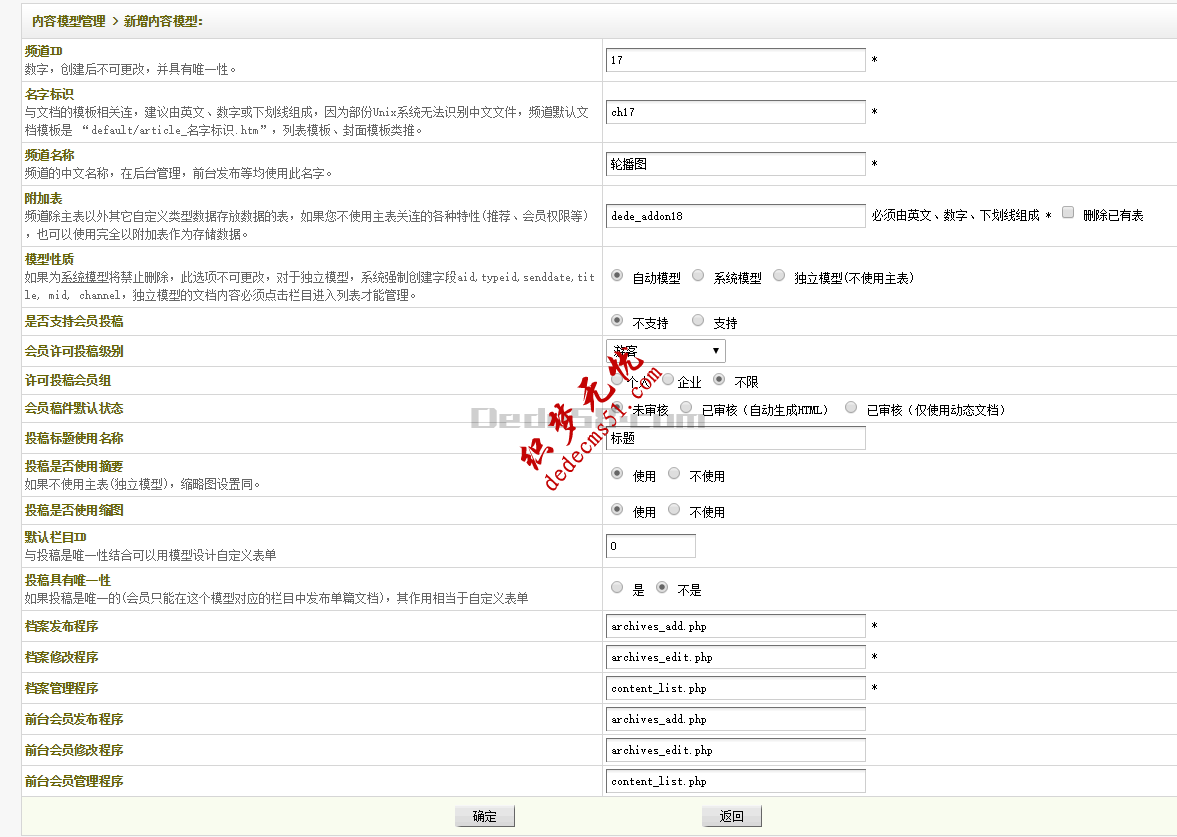Click the 投稿标题使用名称 input field
This screenshot has width=1177, height=837.
point(735,438)
